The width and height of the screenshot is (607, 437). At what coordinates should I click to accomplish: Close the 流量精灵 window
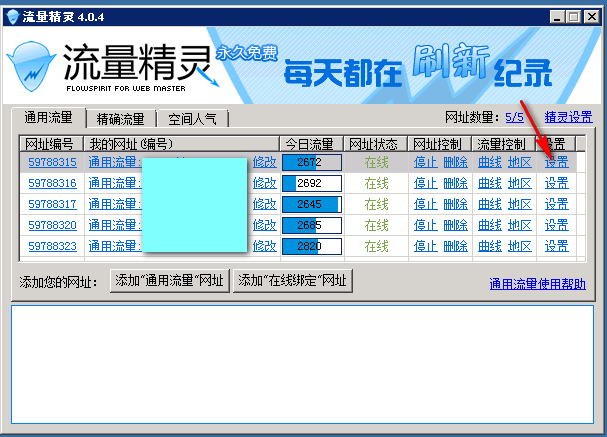click(592, 17)
